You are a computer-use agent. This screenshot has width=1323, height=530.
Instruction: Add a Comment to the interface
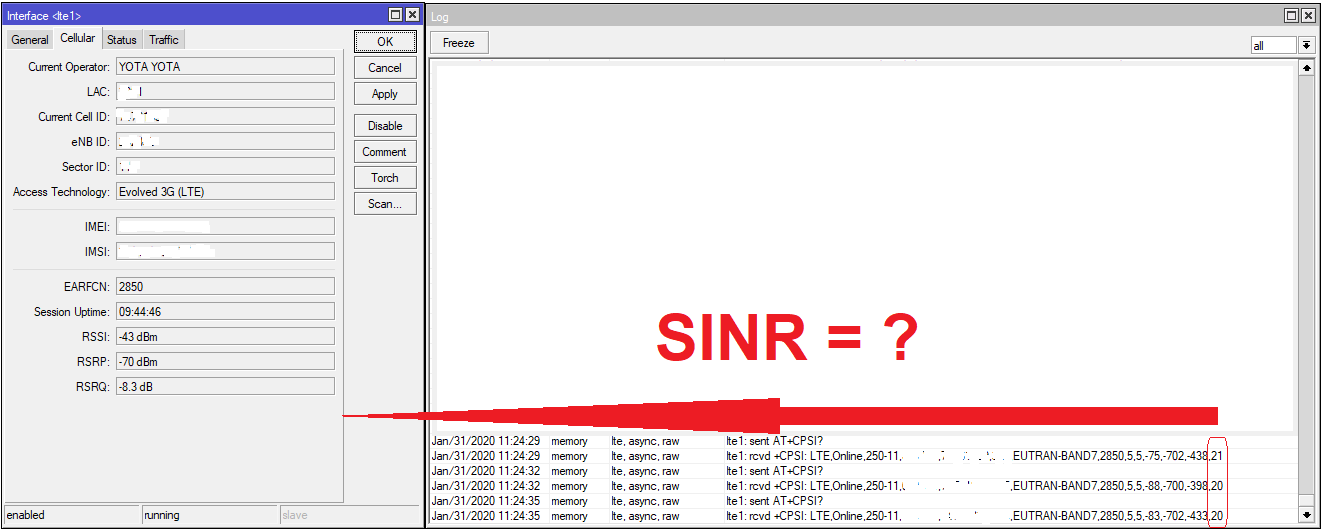385,152
